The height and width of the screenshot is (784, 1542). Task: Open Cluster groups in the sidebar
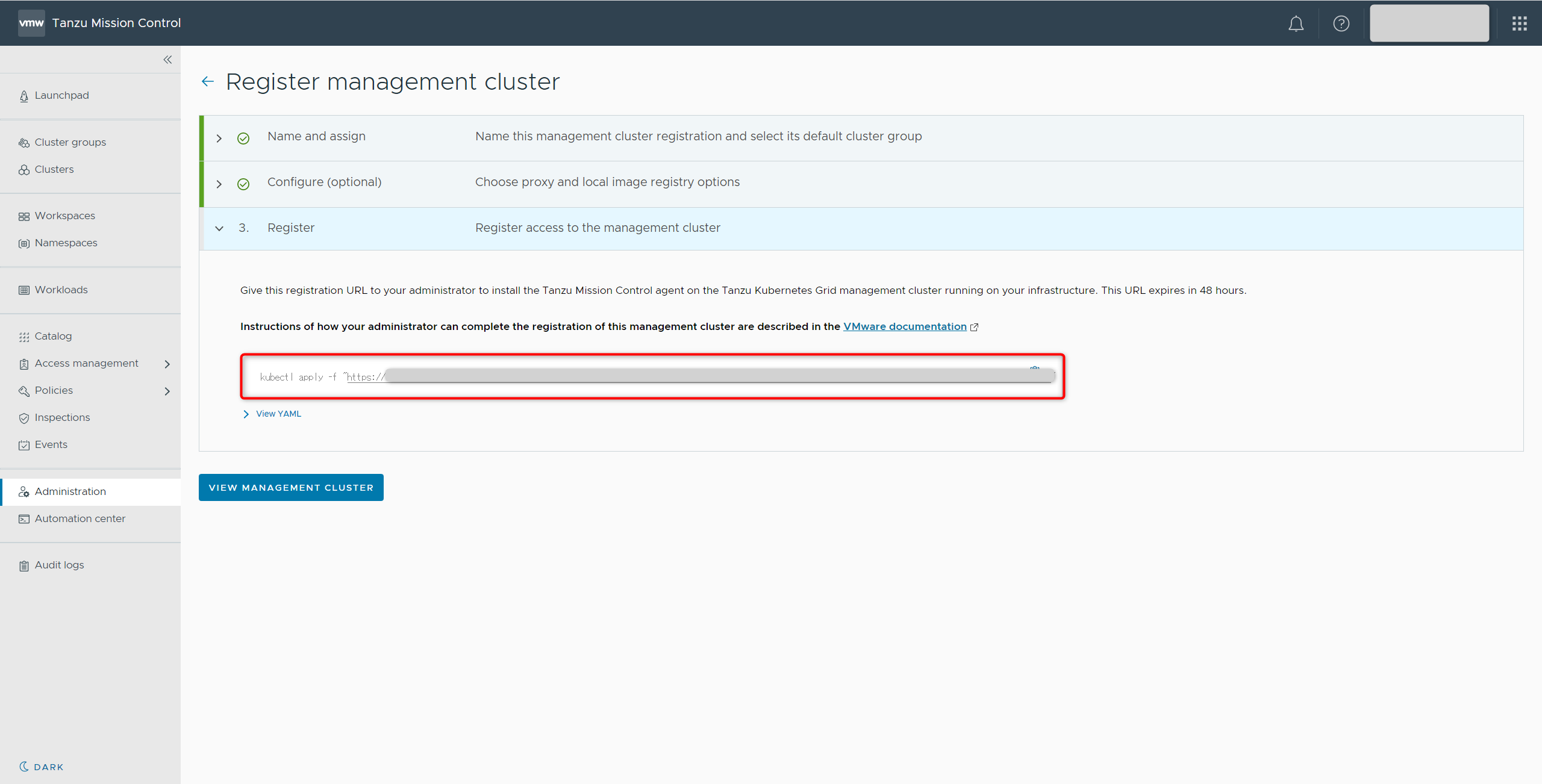click(70, 142)
